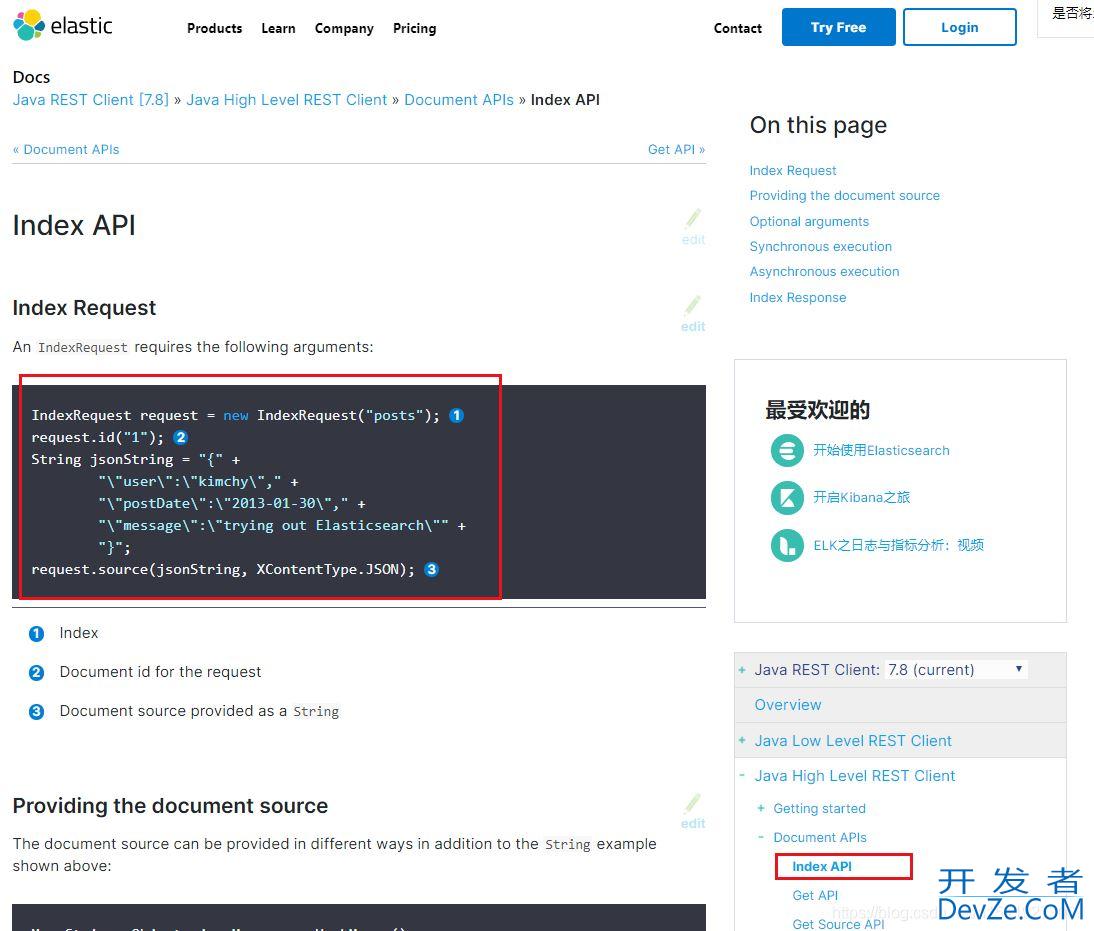Viewport: 1094px width, 931px height.
Task: Jump to Providing the document source section
Action: [844, 195]
